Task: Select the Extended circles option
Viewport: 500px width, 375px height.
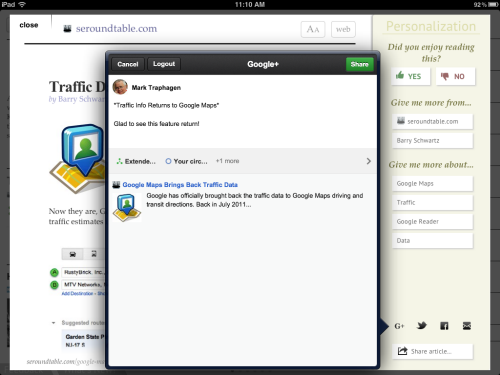Action: 136,161
